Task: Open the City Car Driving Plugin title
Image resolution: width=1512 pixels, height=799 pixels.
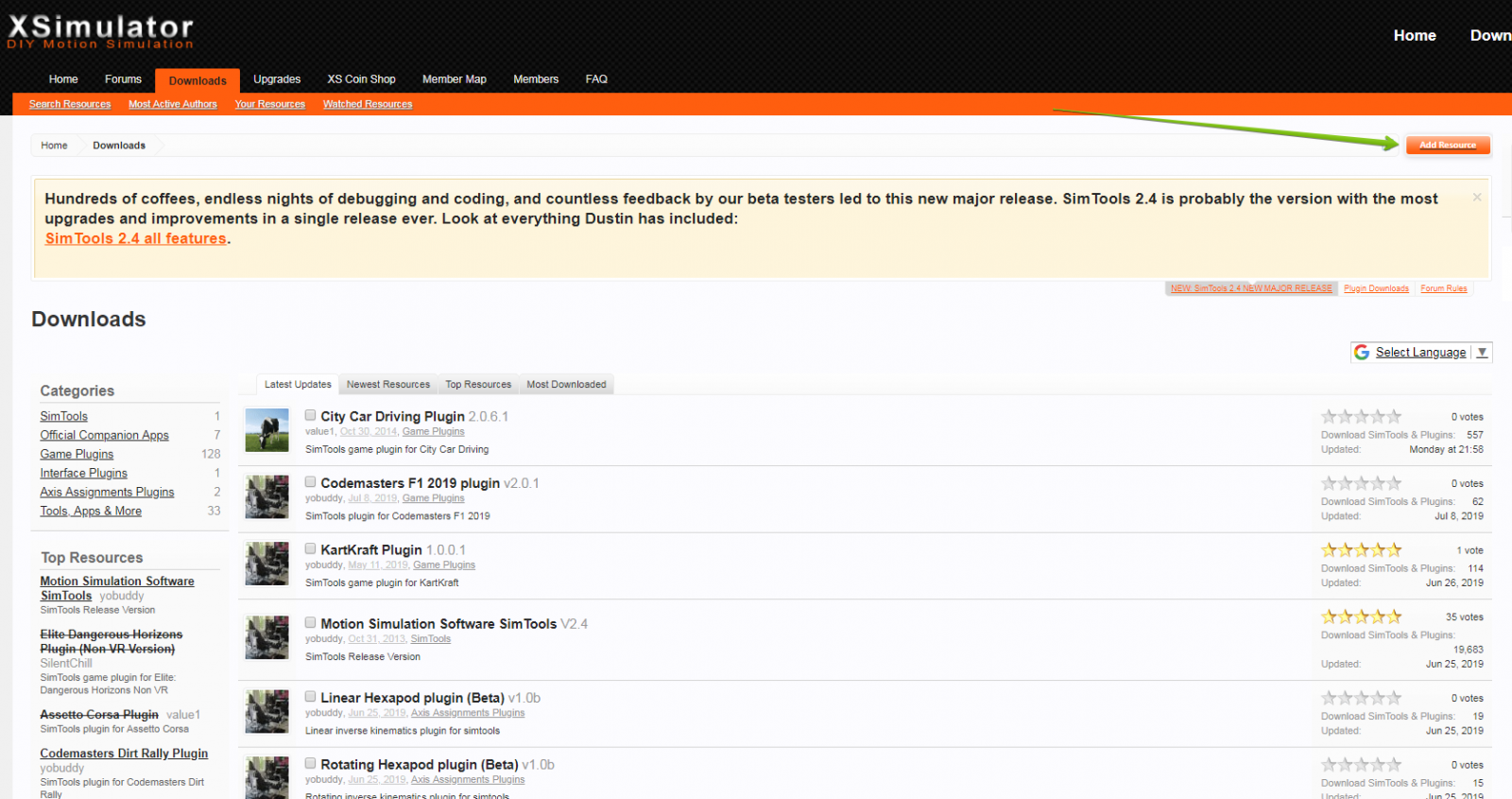Action: pos(392,416)
